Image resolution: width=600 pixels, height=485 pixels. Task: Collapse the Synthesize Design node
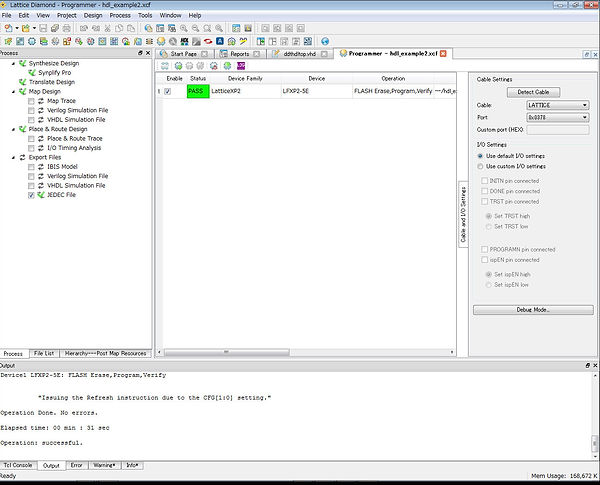click(14, 64)
